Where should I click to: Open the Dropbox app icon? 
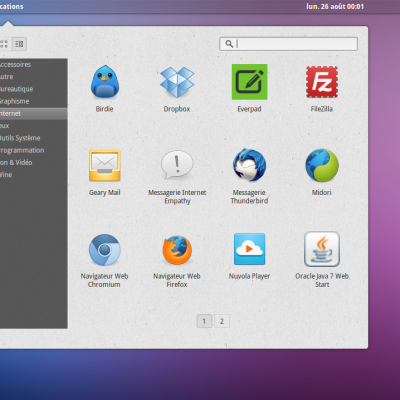177,82
